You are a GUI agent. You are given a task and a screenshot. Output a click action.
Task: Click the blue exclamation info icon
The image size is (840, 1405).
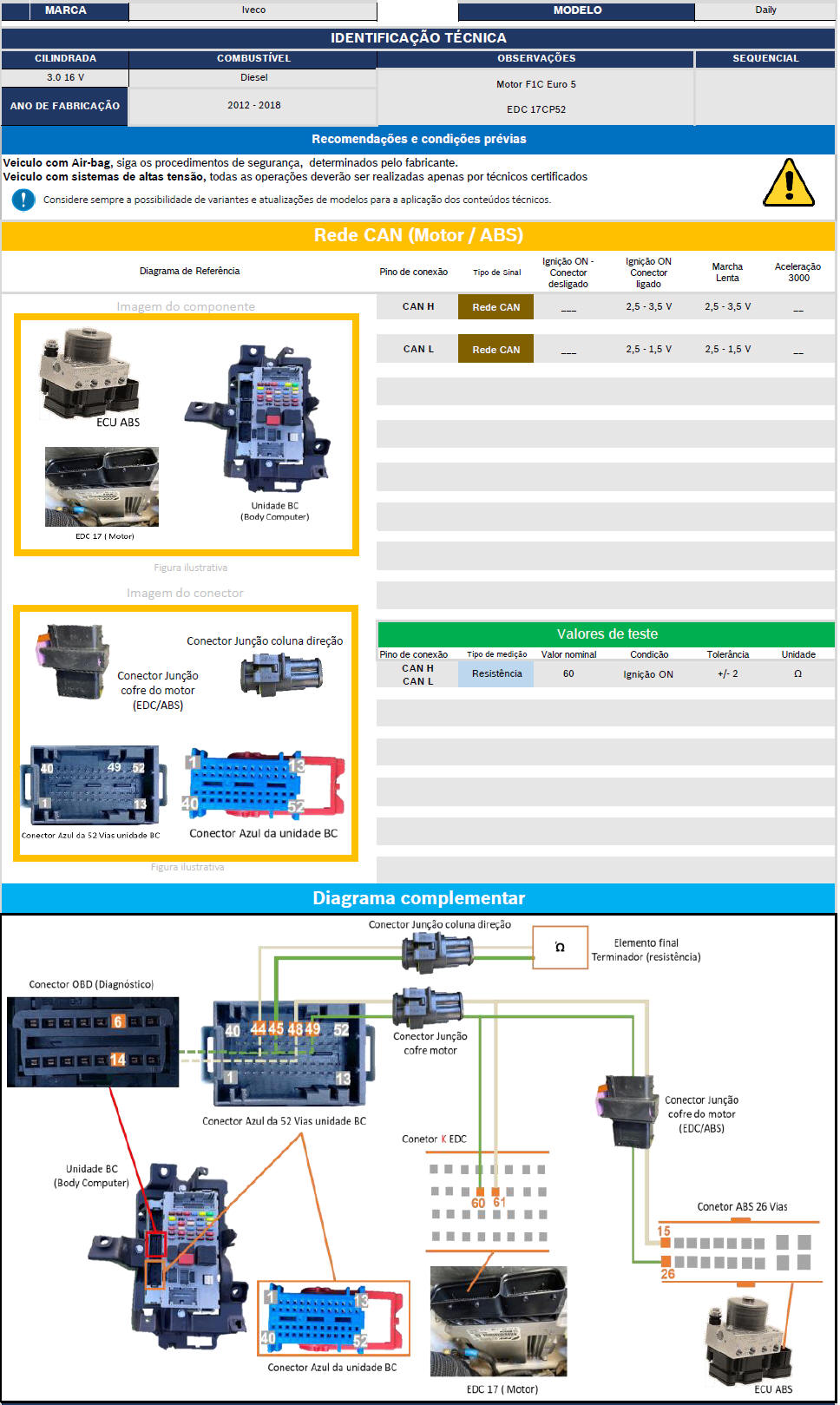pos(23,200)
